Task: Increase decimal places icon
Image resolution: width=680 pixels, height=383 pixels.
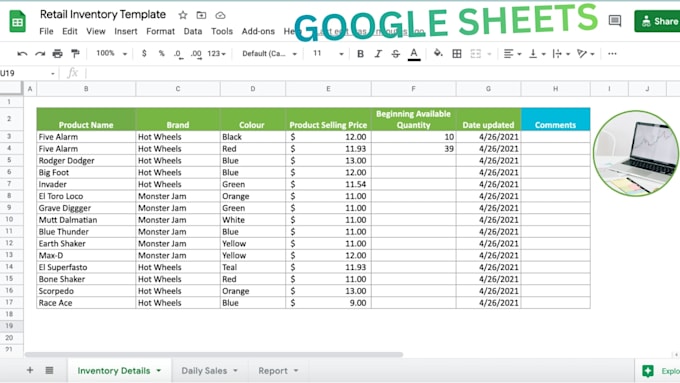Action: coord(196,54)
